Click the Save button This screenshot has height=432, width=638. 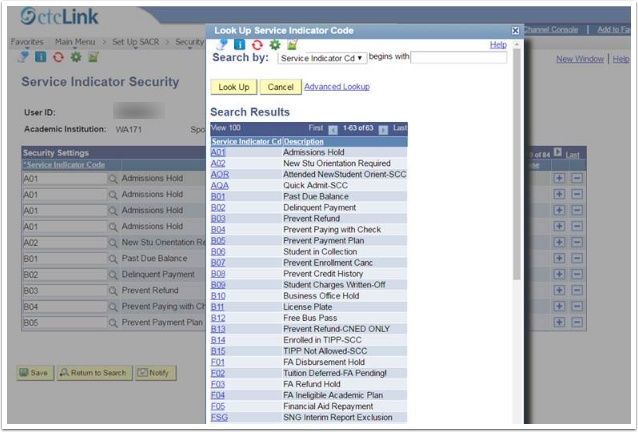pos(35,373)
